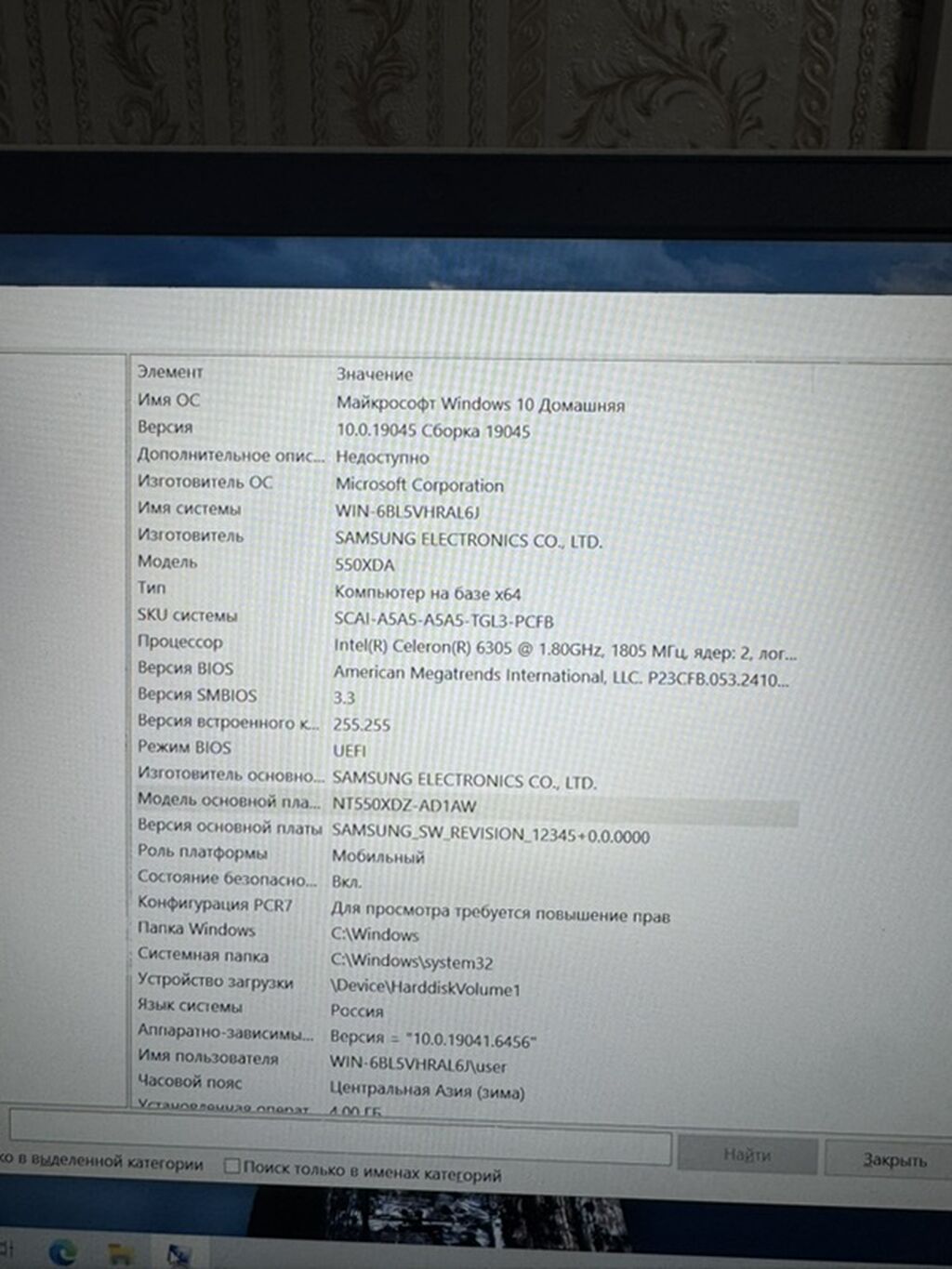Enable 'Поиск только в именах категорий' checkbox
952x1269 pixels.
[232, 1166]
